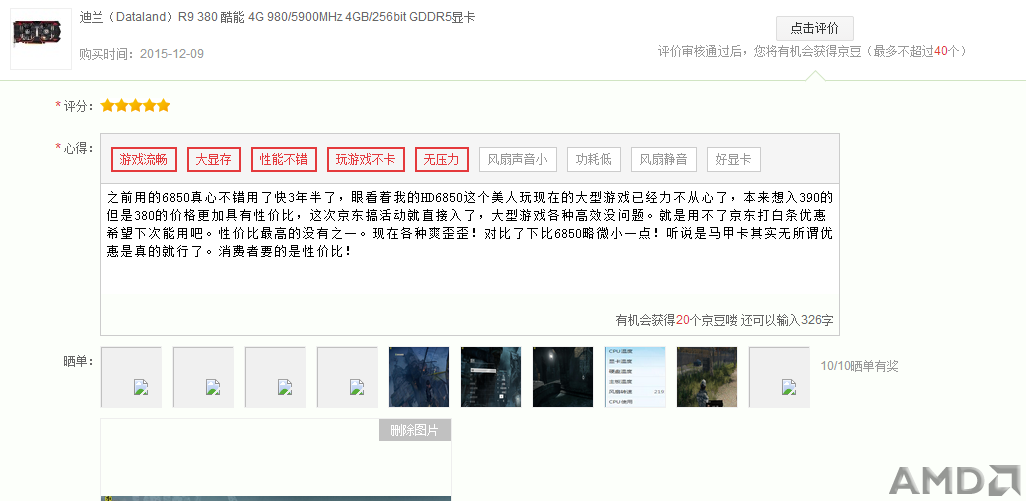Select the 风扇静音 tag
Screen dimensions: 1026x501
(663, 160)
